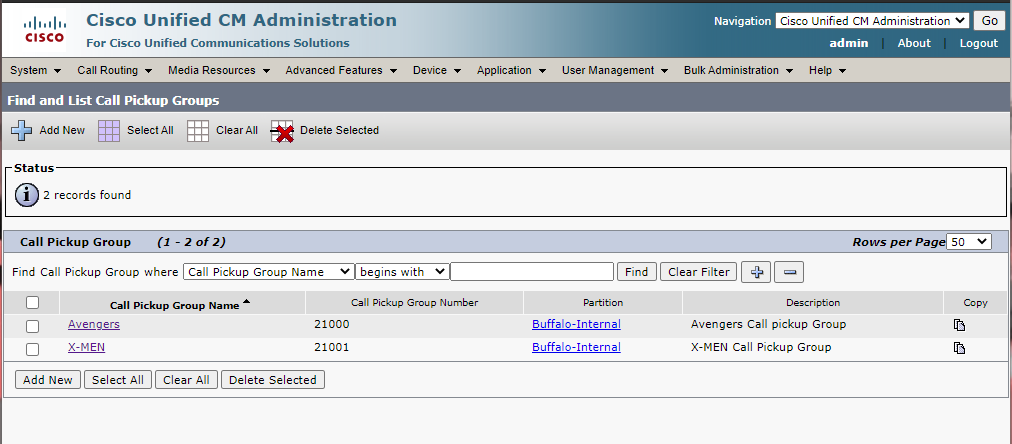Click the Delete Selected red X icon
This screenshot has width=1012, height=444.
pos(282,131)
